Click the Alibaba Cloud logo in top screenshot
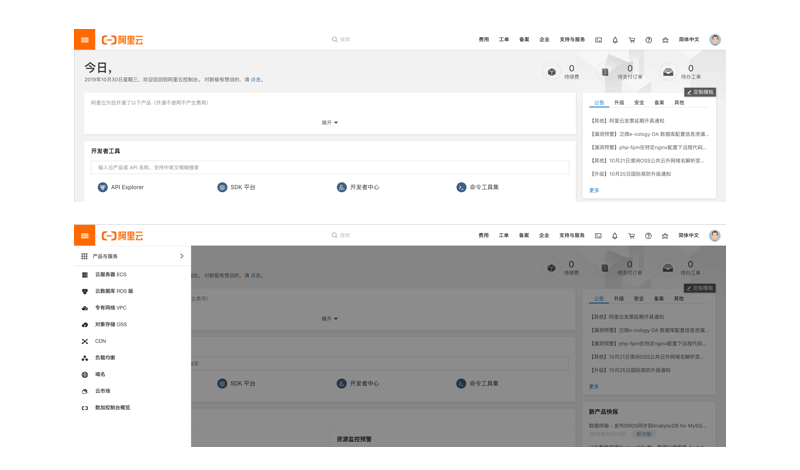This screenshot has width=800, height=470. click(122, 40)
